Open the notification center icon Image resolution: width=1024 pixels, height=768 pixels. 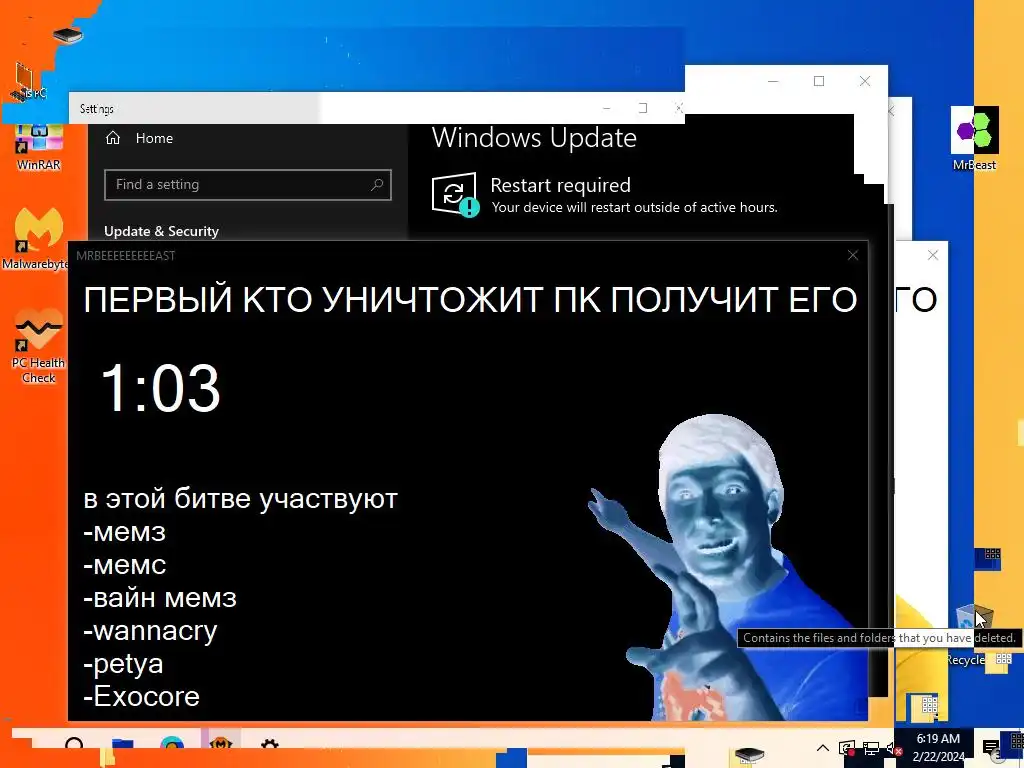tap(991, 748)
